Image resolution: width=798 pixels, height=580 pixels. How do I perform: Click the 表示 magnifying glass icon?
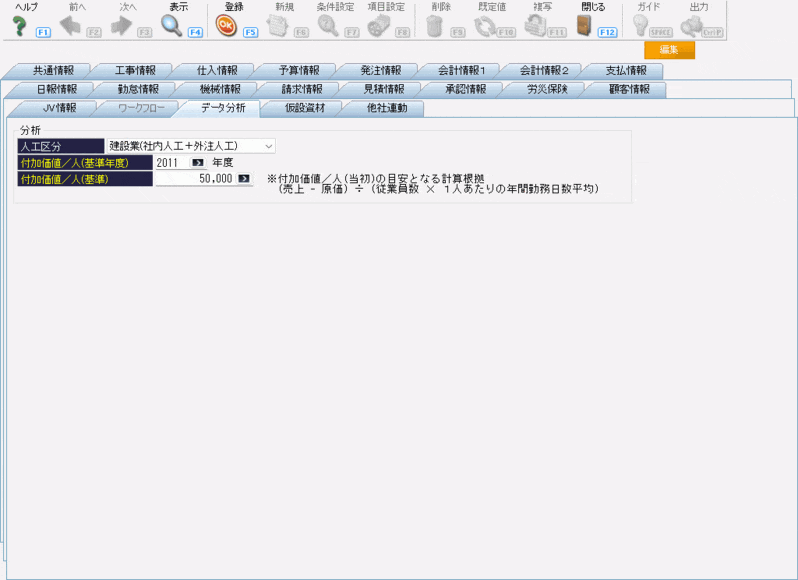pos(172,26)
